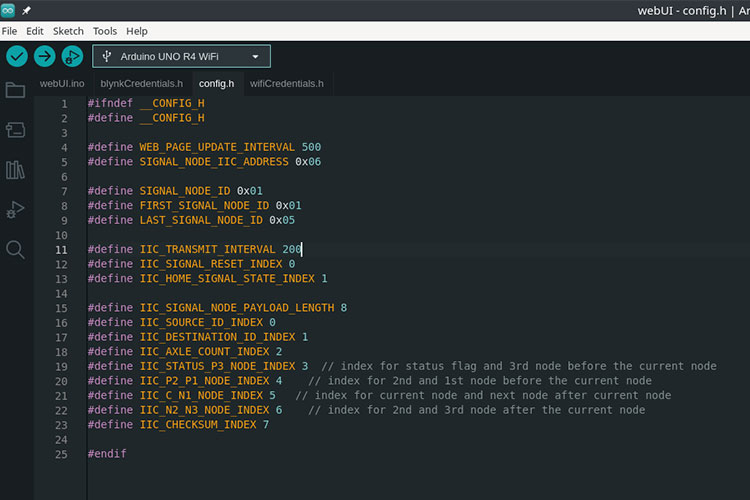Click the comment on line 21 about next node
Viewport: 750px width, 500px height.
[x=483, y=395]
